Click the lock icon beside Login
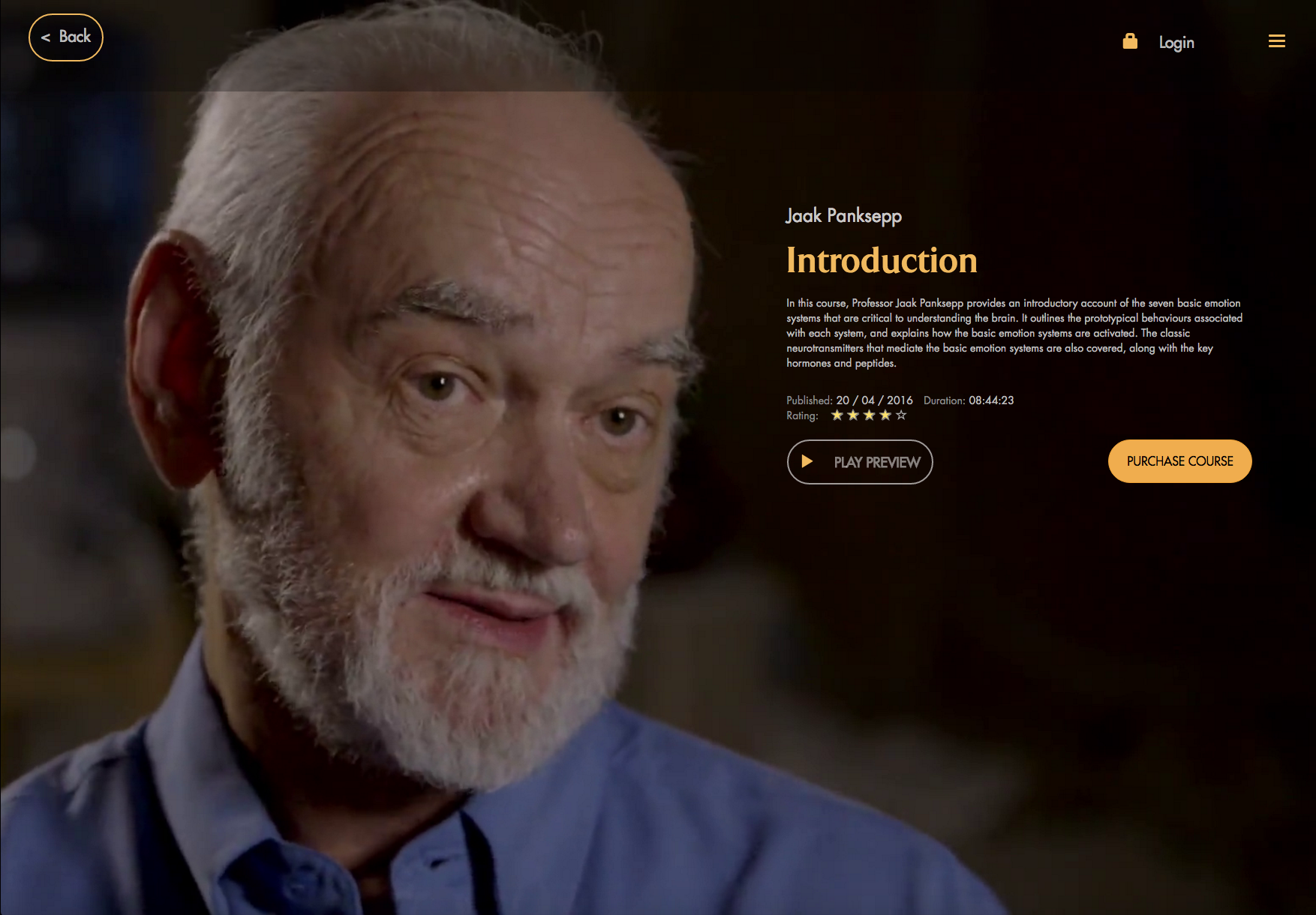Screen dimensions: 1316x915 point(1130,41)
